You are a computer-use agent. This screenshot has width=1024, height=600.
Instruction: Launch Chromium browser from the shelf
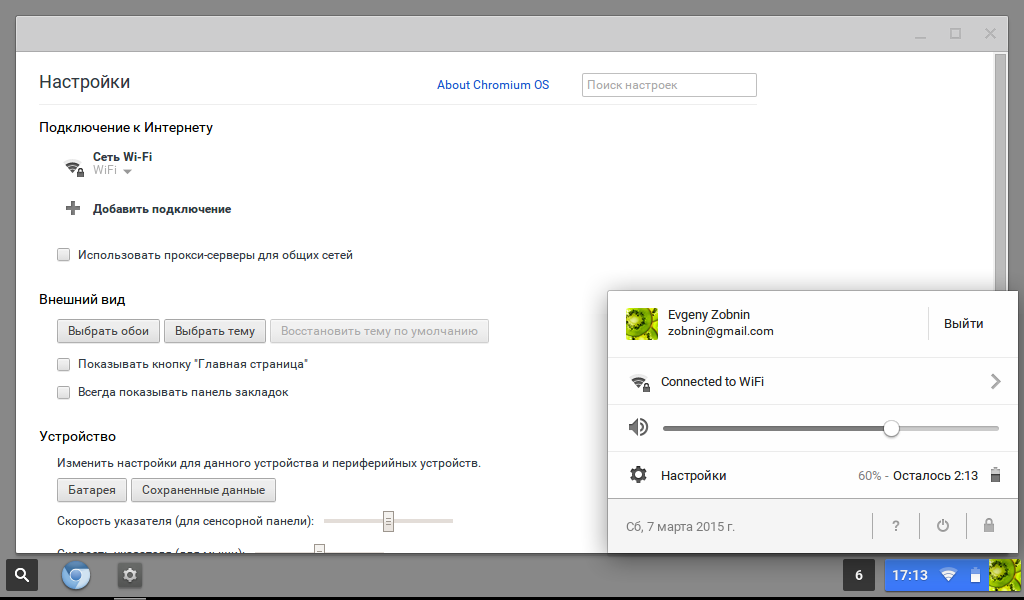[x=76, y=575]
